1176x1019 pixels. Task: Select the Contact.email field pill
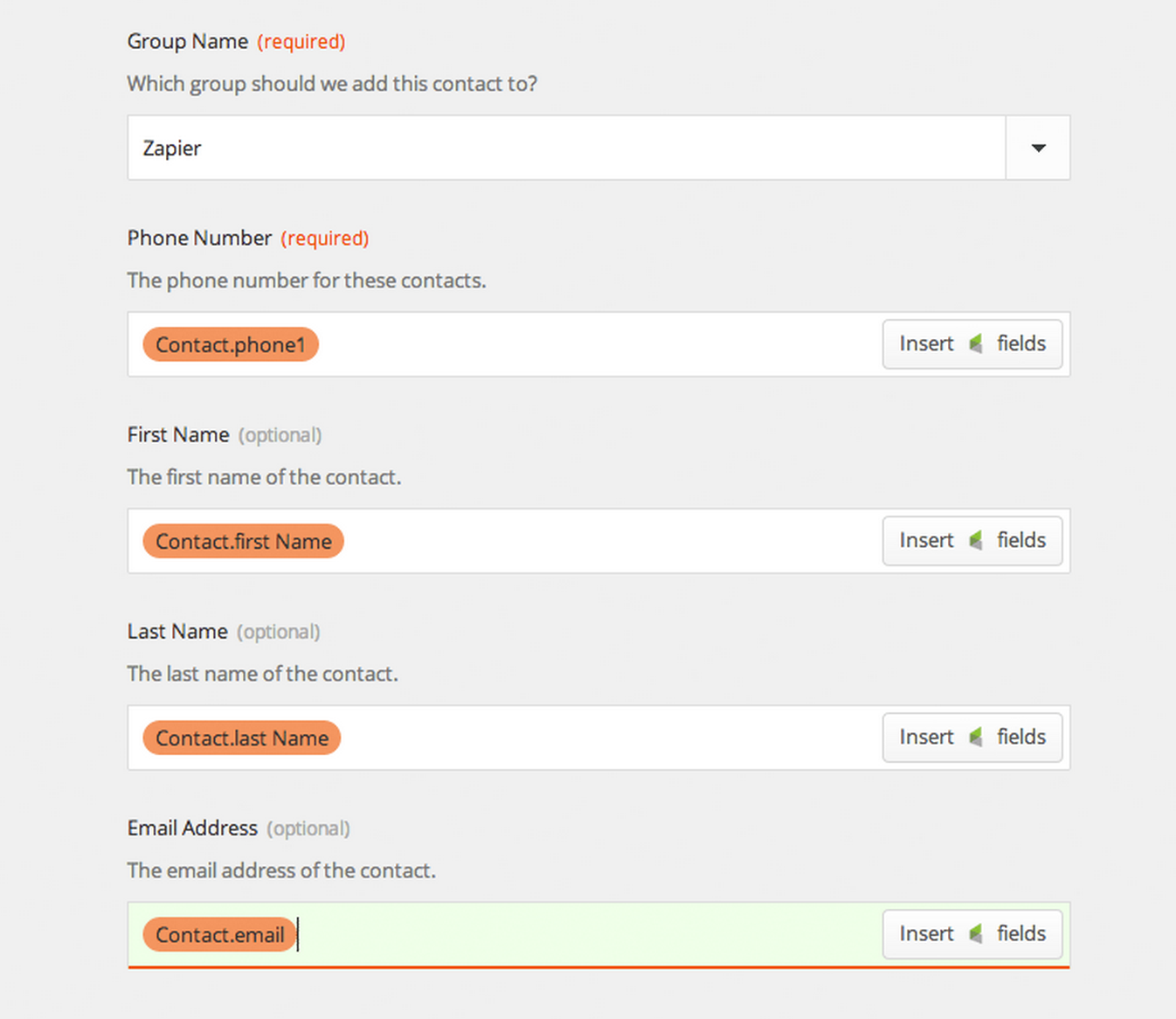[219, 934]
